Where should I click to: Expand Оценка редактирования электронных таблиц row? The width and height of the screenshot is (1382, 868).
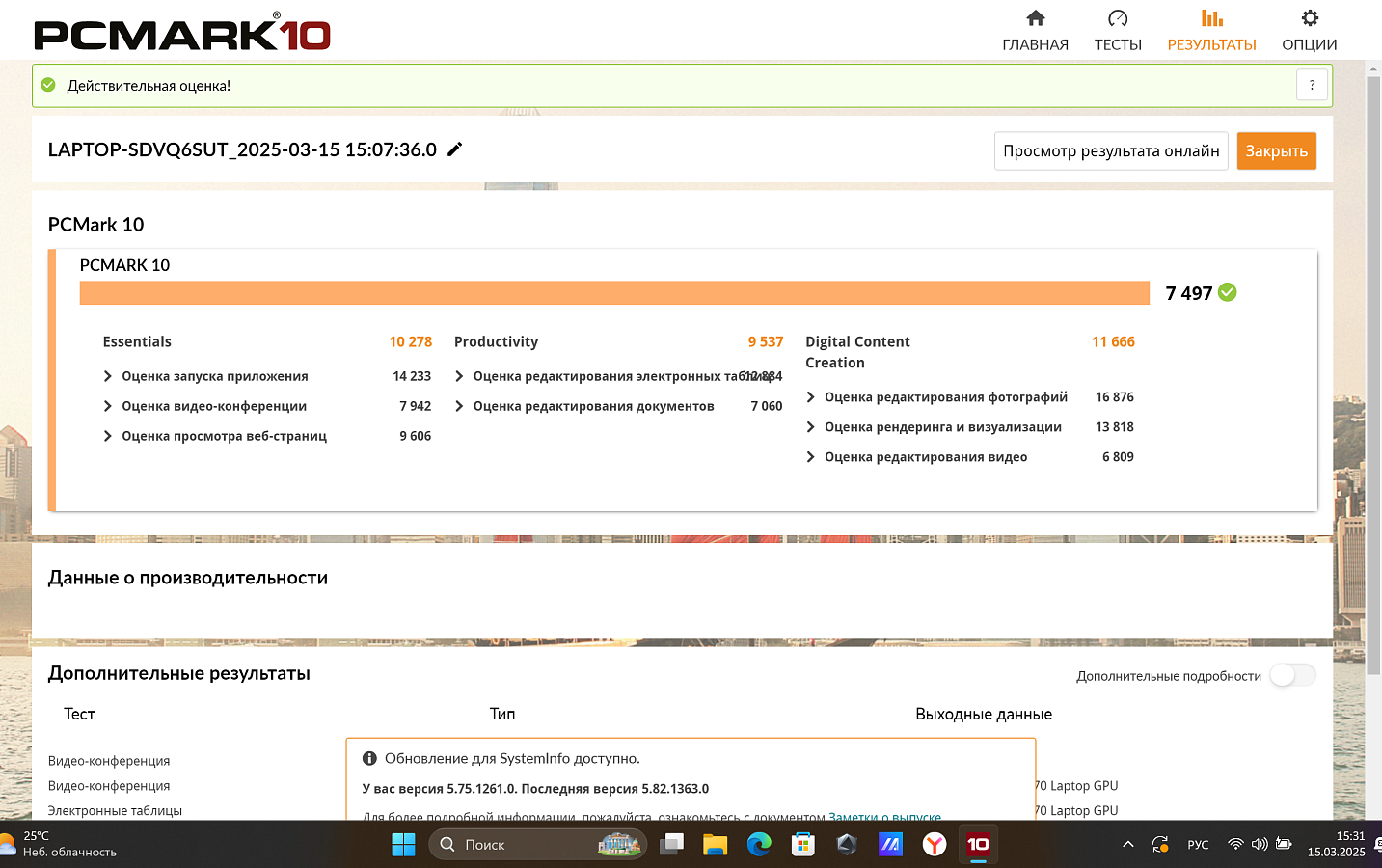tap(459, 376)
